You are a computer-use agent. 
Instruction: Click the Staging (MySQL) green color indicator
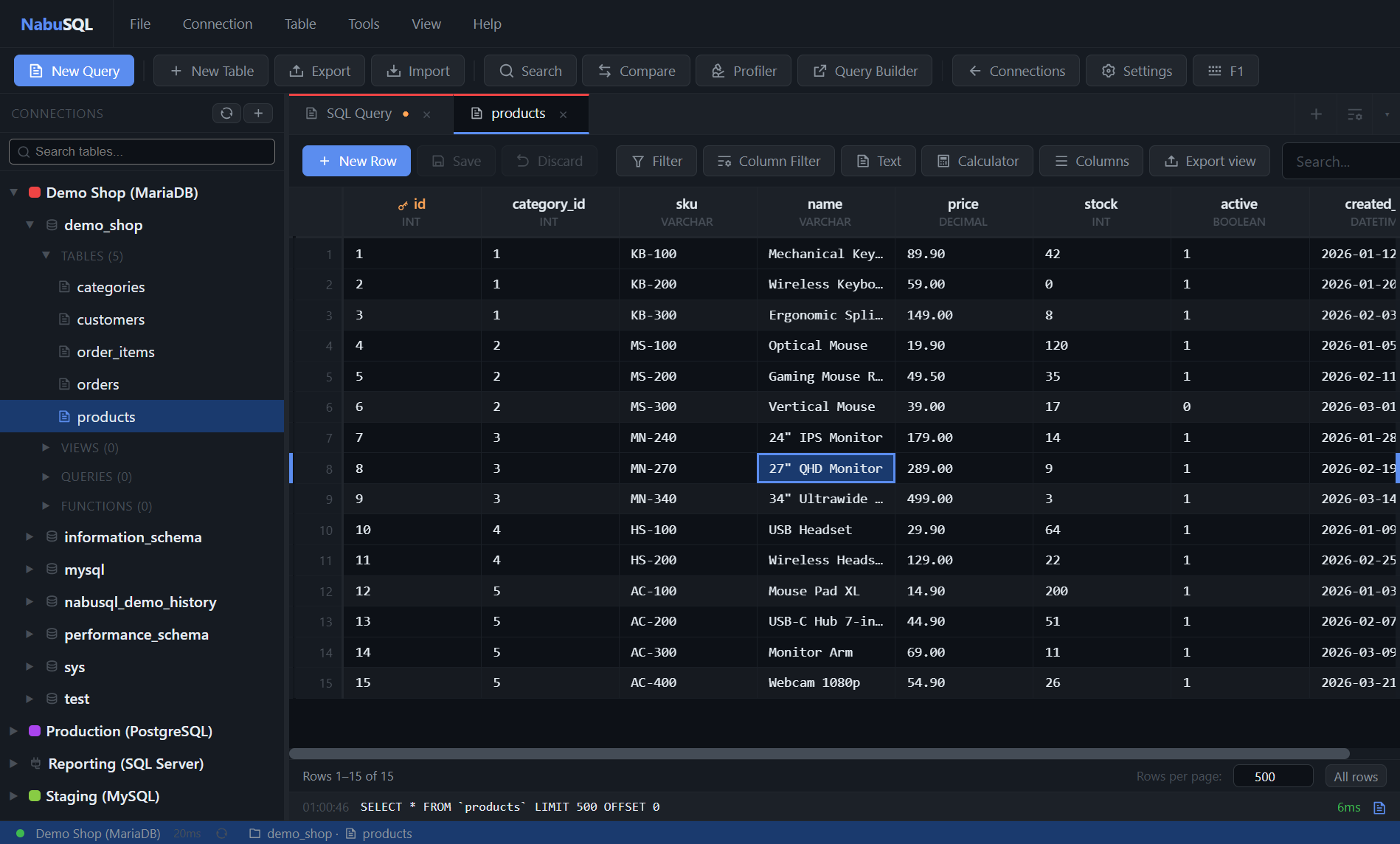coord(34,796)
